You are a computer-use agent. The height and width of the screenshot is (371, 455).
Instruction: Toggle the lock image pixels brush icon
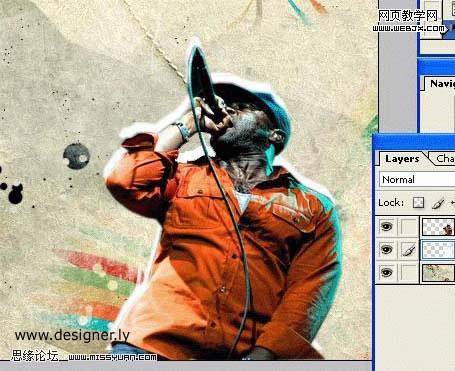click(x=438, y=203)
